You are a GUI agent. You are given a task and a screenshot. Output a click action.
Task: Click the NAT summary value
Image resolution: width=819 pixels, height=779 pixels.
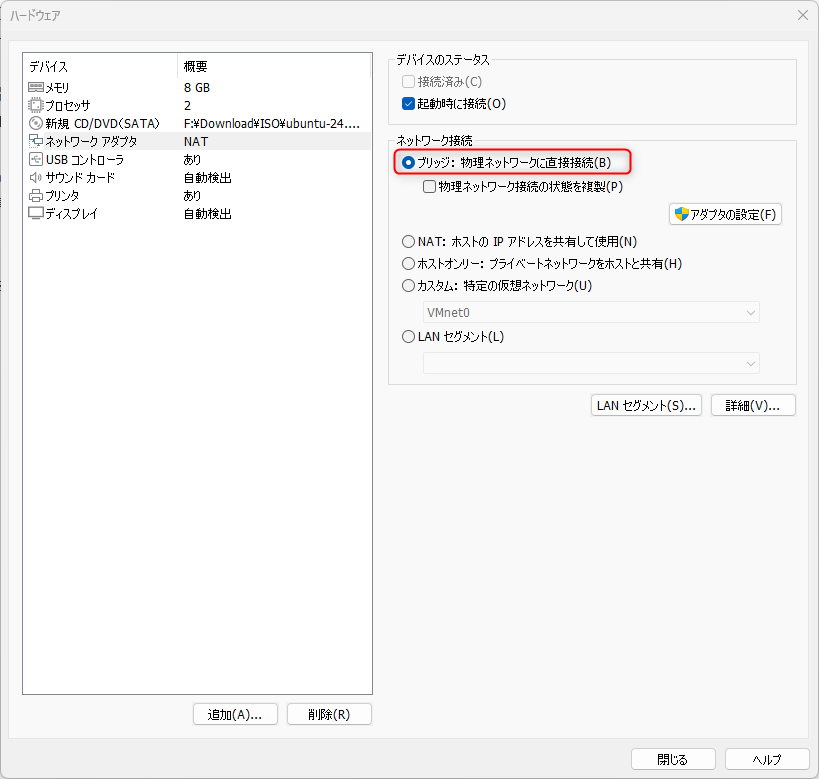[196, 141]
